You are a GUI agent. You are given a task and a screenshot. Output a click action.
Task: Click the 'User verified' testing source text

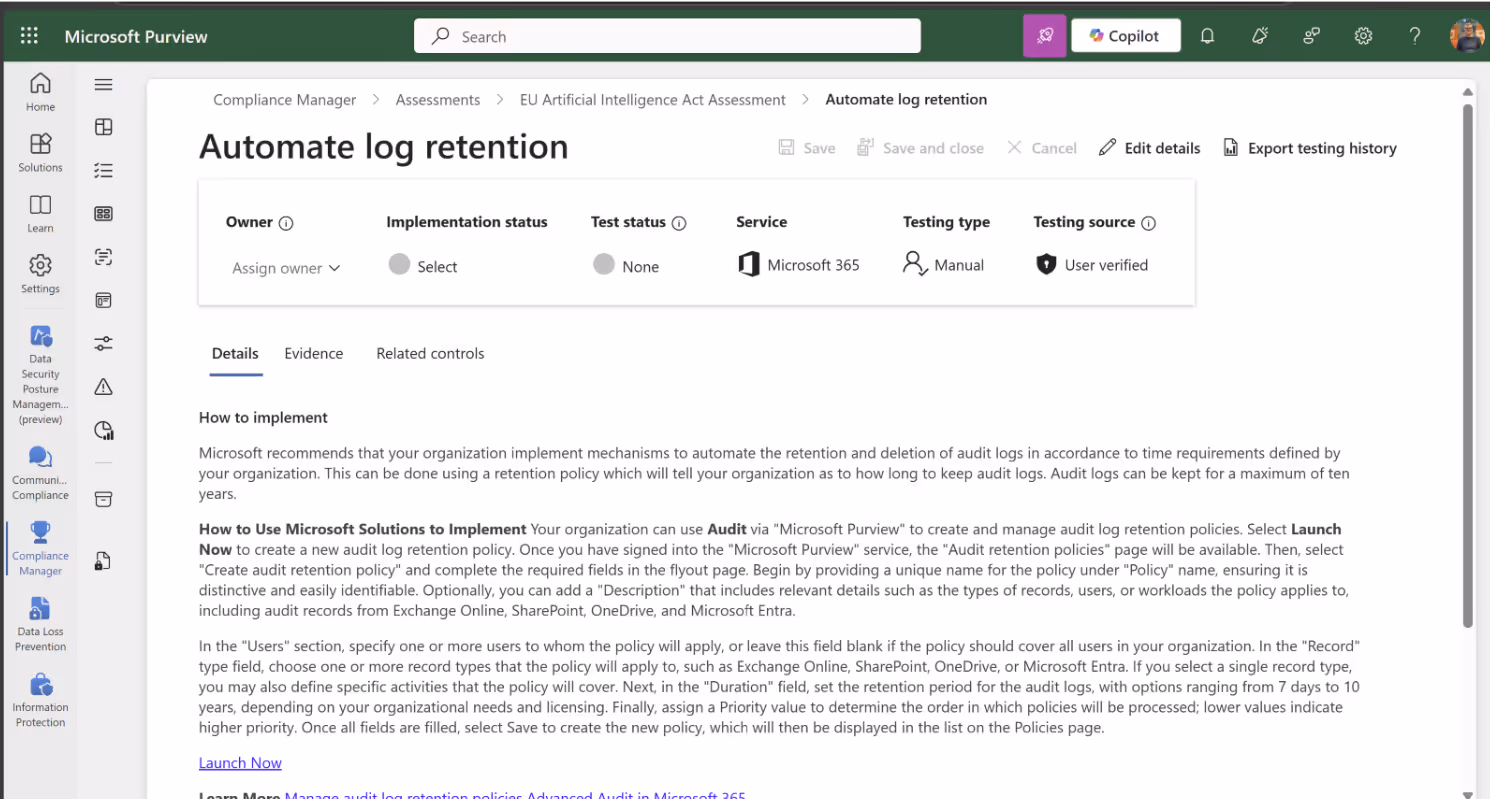pos(1106,265)
